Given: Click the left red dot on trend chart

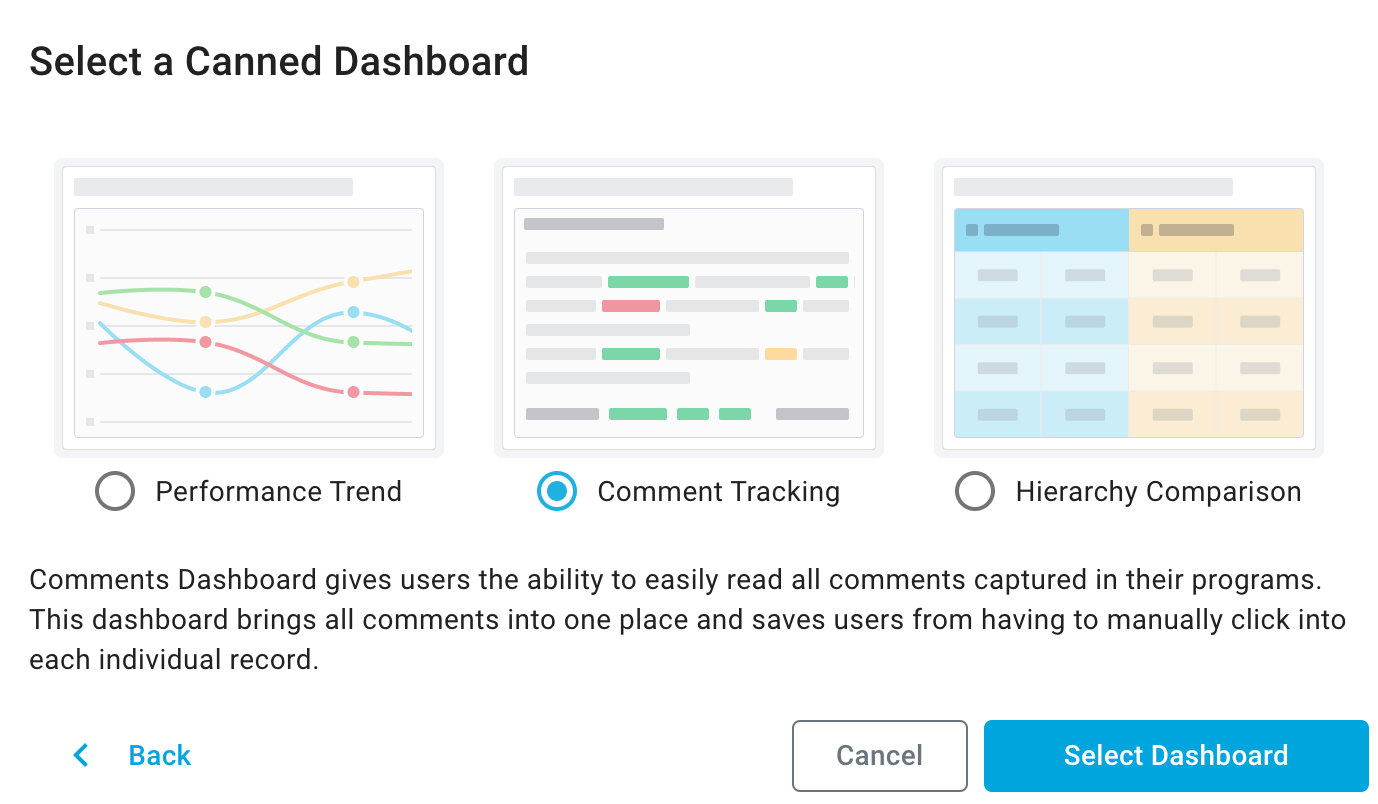Looking at the screenshot, I should pyautogui.click(x=205, y=342).
